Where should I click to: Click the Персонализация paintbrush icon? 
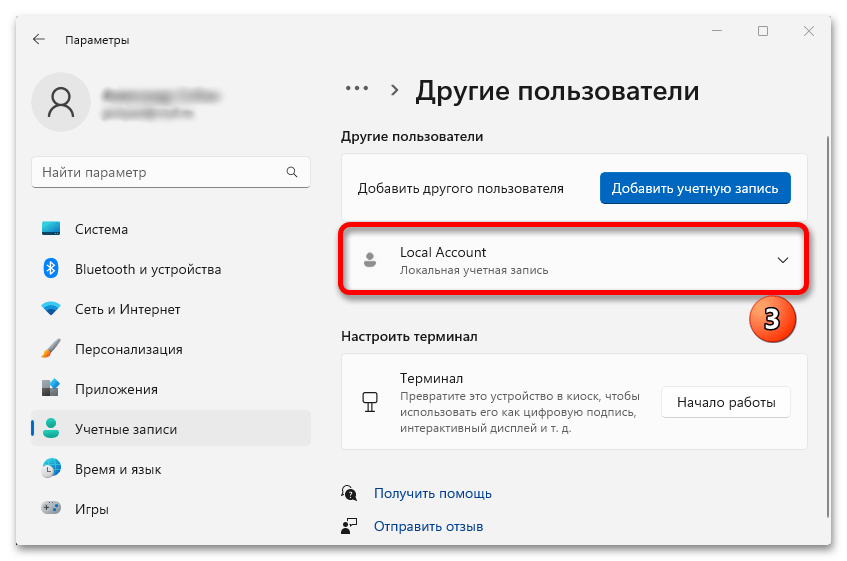pos(51,349)
